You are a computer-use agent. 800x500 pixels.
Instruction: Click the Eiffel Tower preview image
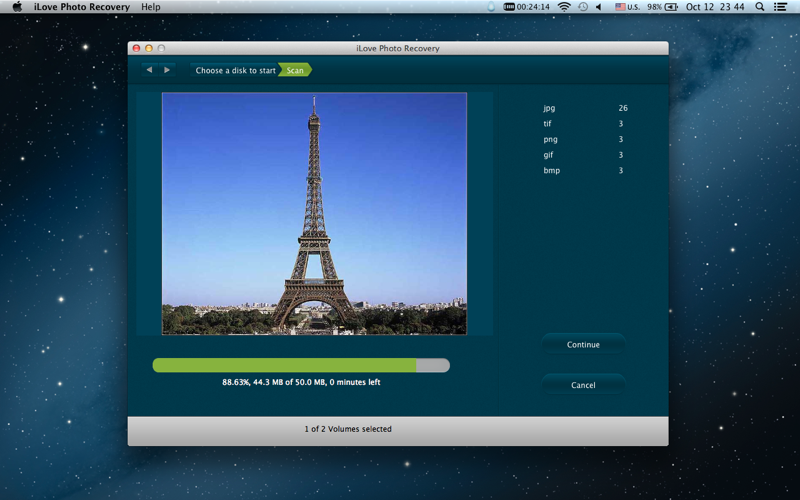(x=314, y=214)
